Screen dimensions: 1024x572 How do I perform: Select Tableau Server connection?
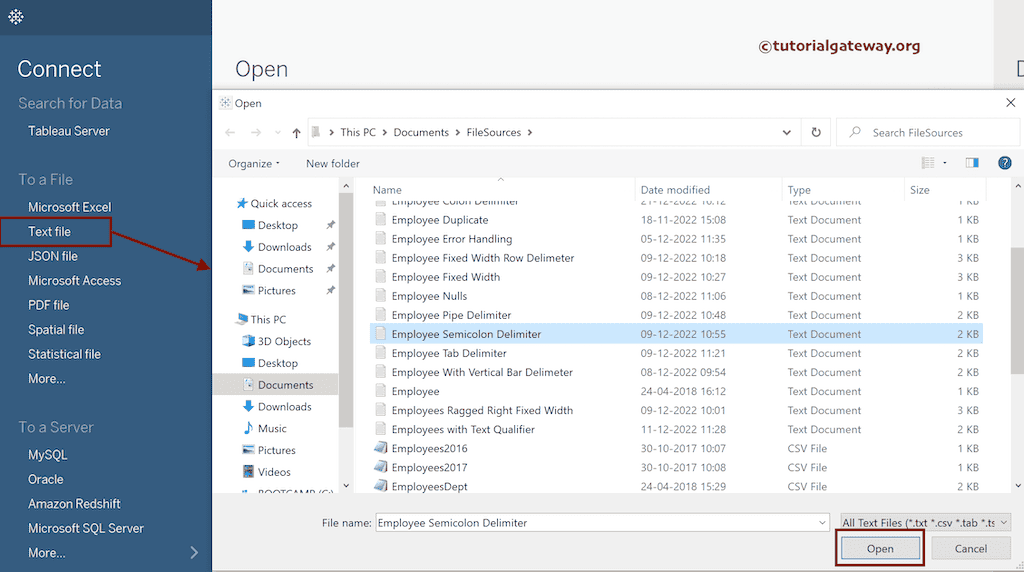[x=69, y=131]
